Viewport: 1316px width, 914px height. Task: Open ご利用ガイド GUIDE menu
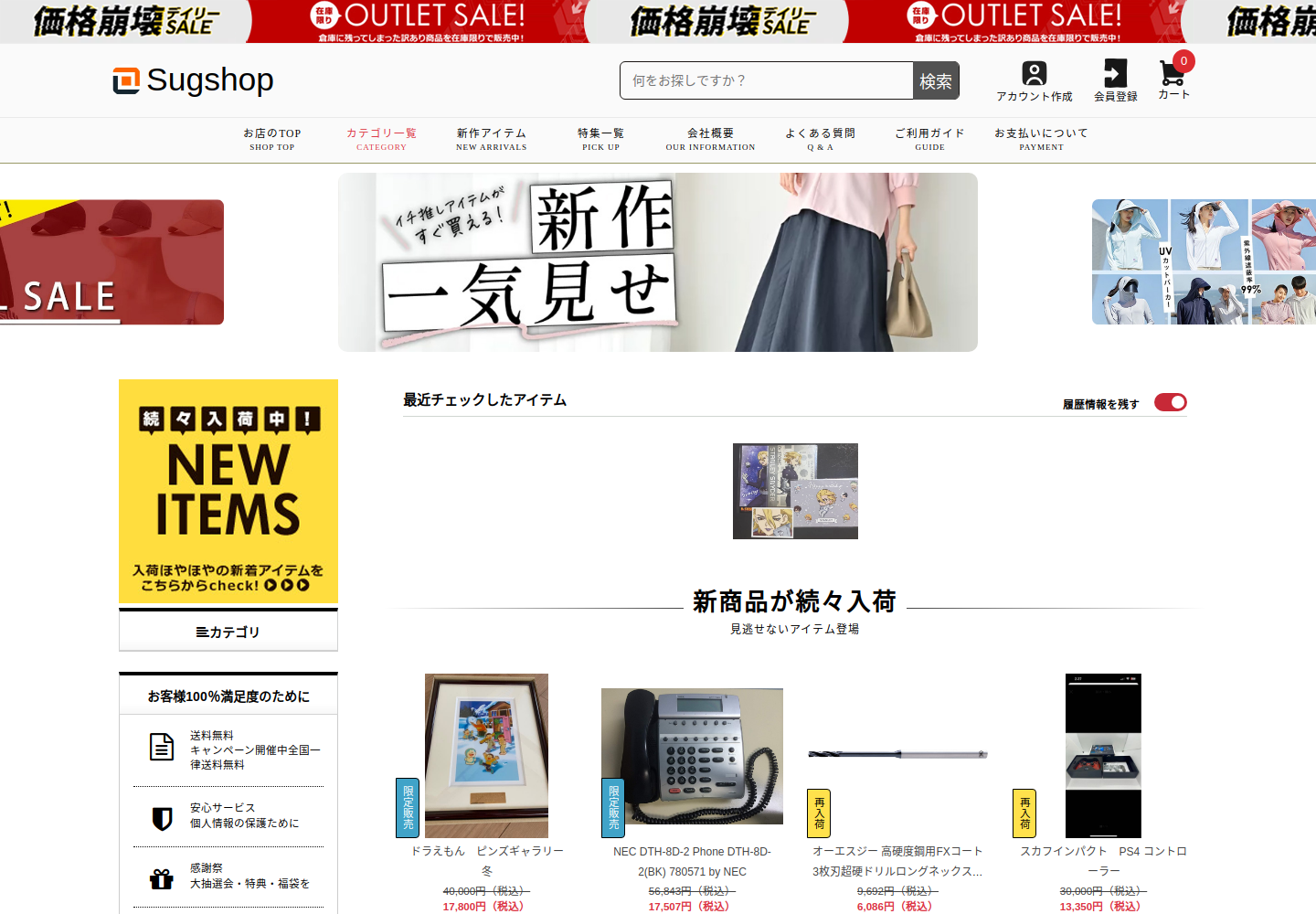(x=929, y=139)
